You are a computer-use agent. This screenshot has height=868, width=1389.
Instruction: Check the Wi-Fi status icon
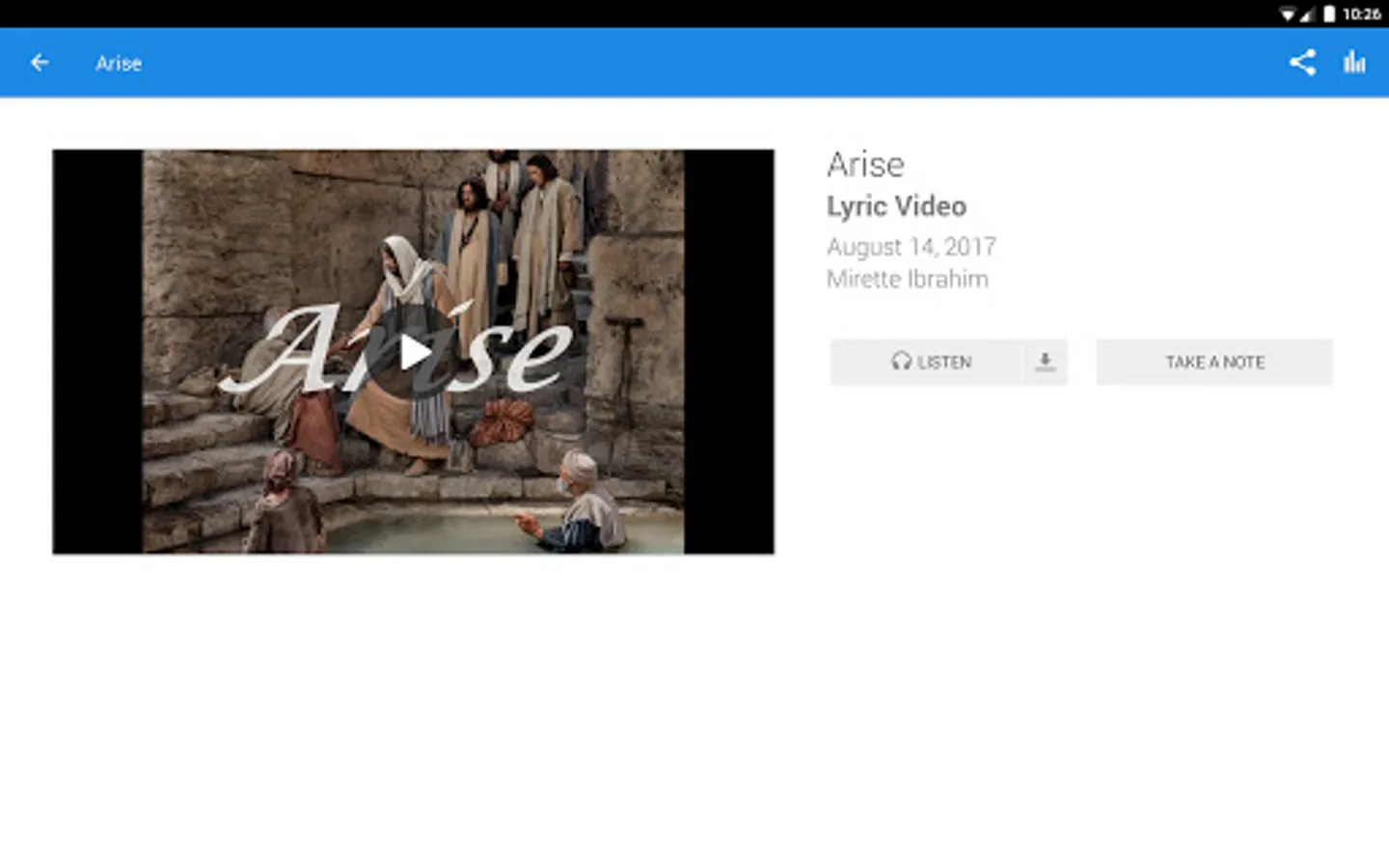click(x=1287, y=14)
